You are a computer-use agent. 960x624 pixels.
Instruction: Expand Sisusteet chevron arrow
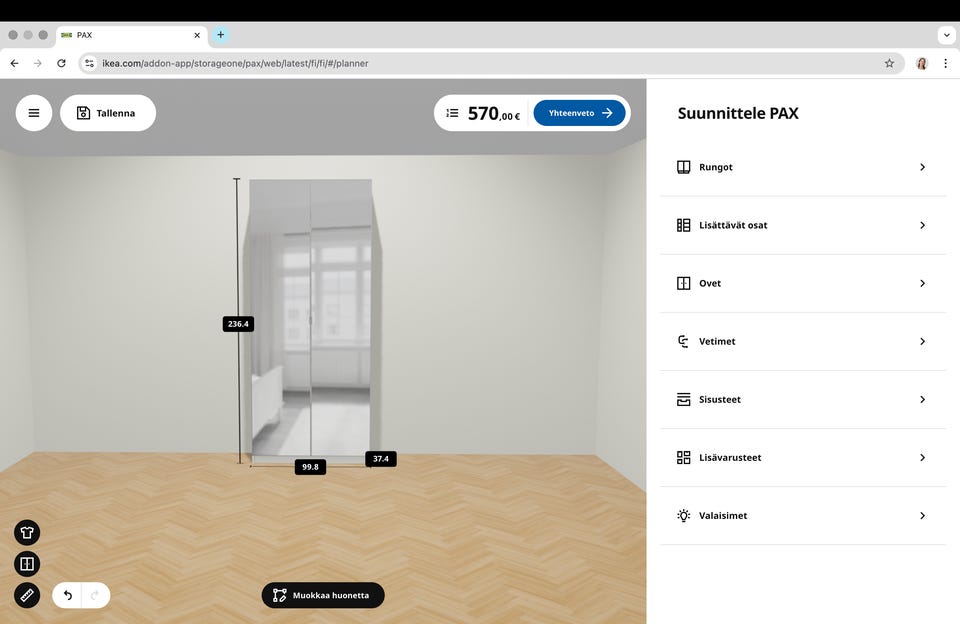click(922, 400)
